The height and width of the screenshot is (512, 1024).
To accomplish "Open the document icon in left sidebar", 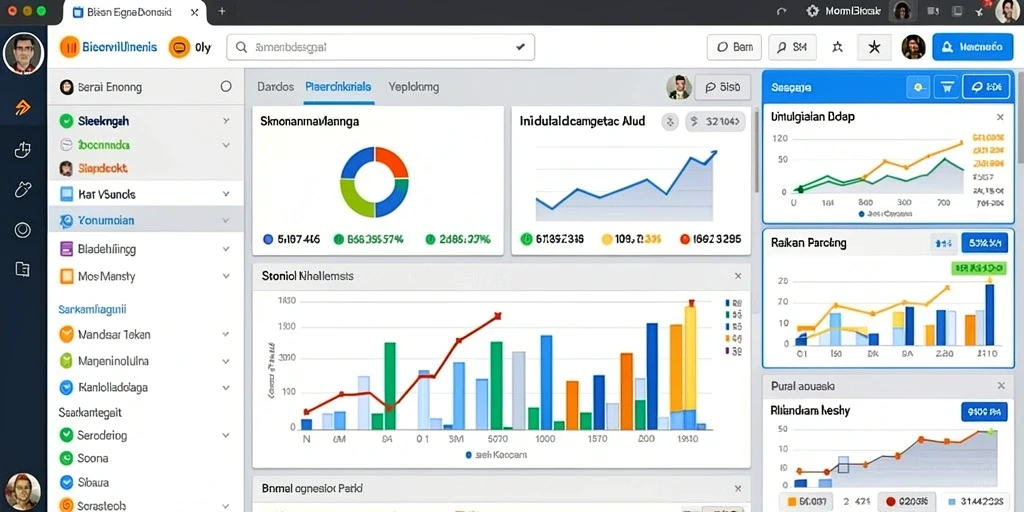I will [22, 269].
